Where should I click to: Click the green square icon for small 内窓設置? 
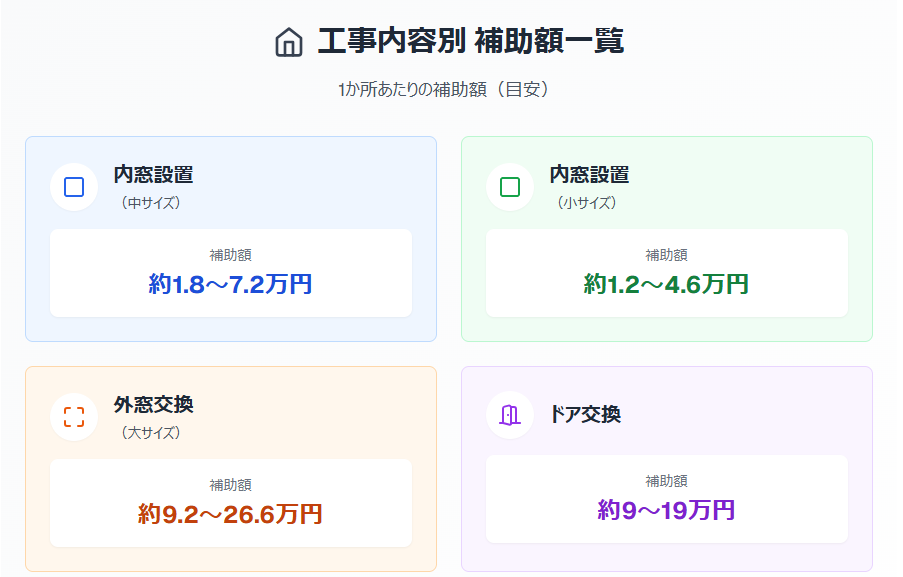point(510,187)
